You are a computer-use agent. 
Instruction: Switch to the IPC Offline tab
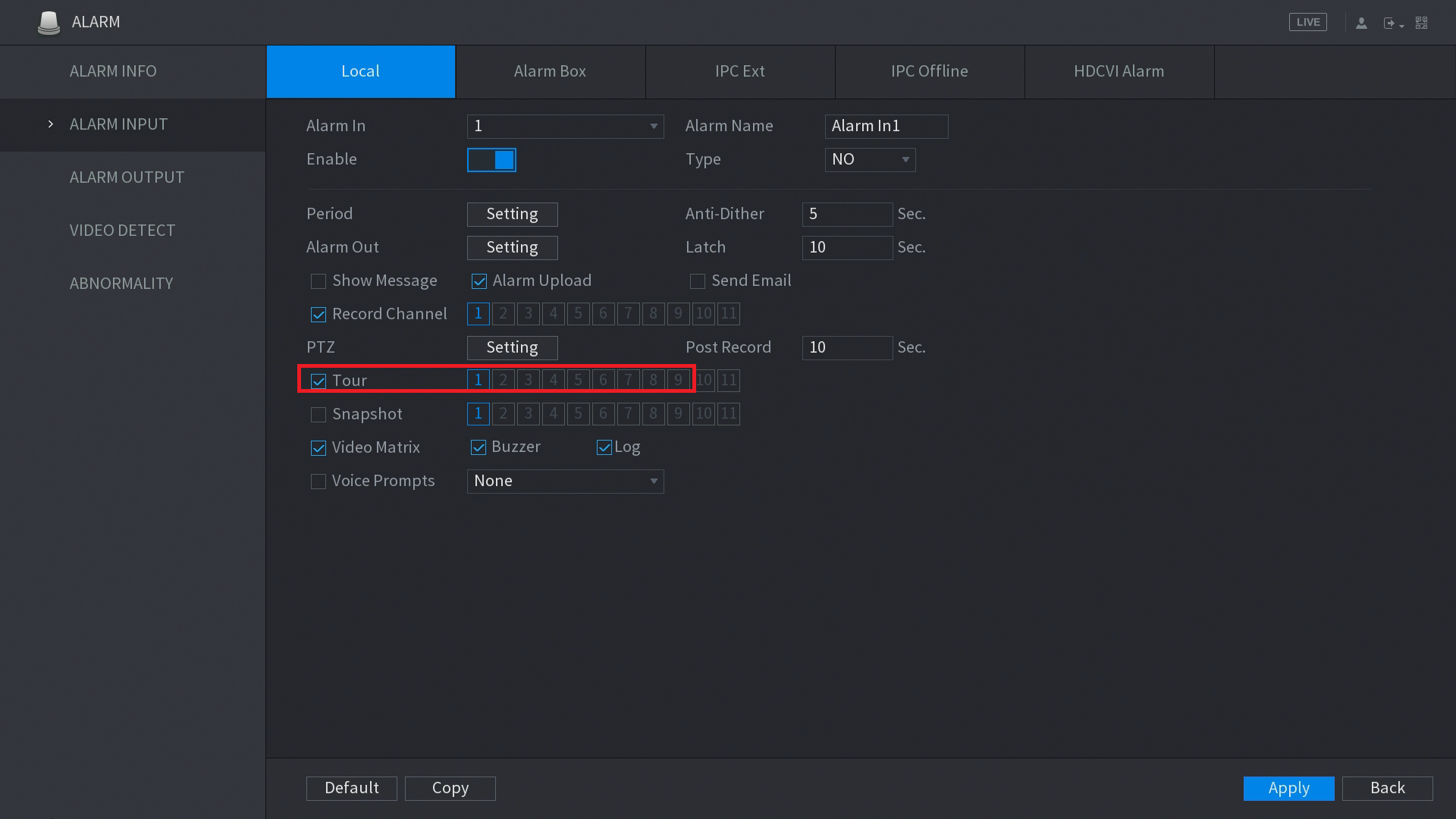point(929,71)
